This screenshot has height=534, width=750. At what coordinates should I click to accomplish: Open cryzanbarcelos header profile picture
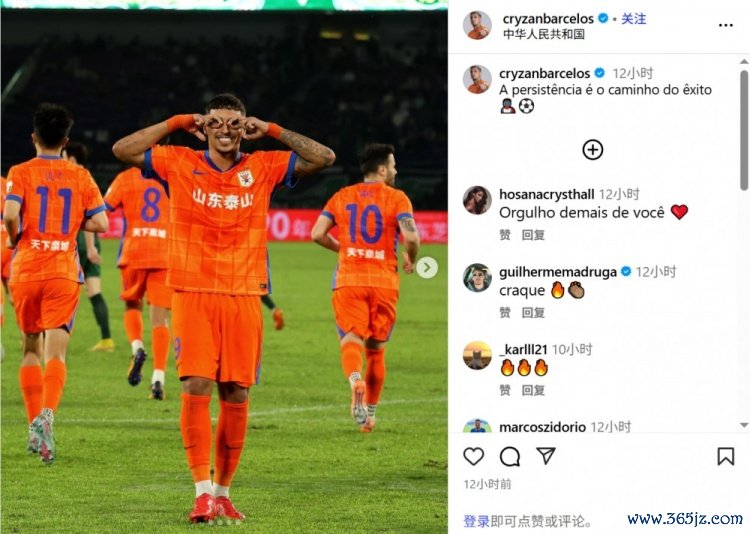[x=477, y=25]
